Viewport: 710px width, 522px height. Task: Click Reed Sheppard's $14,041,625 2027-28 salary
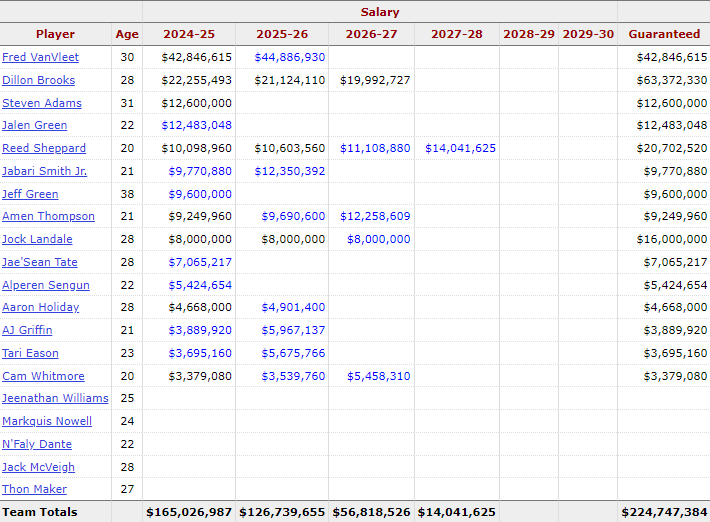(x=461, y=148)
